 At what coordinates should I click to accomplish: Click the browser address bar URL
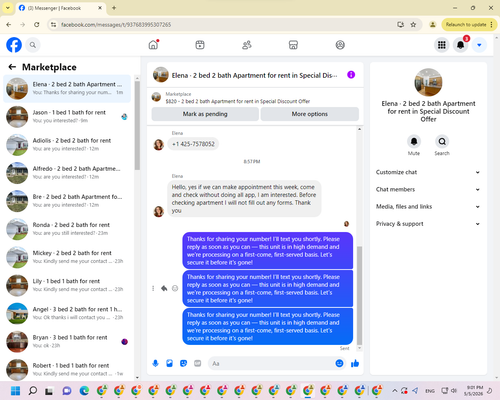coord(116,25)
